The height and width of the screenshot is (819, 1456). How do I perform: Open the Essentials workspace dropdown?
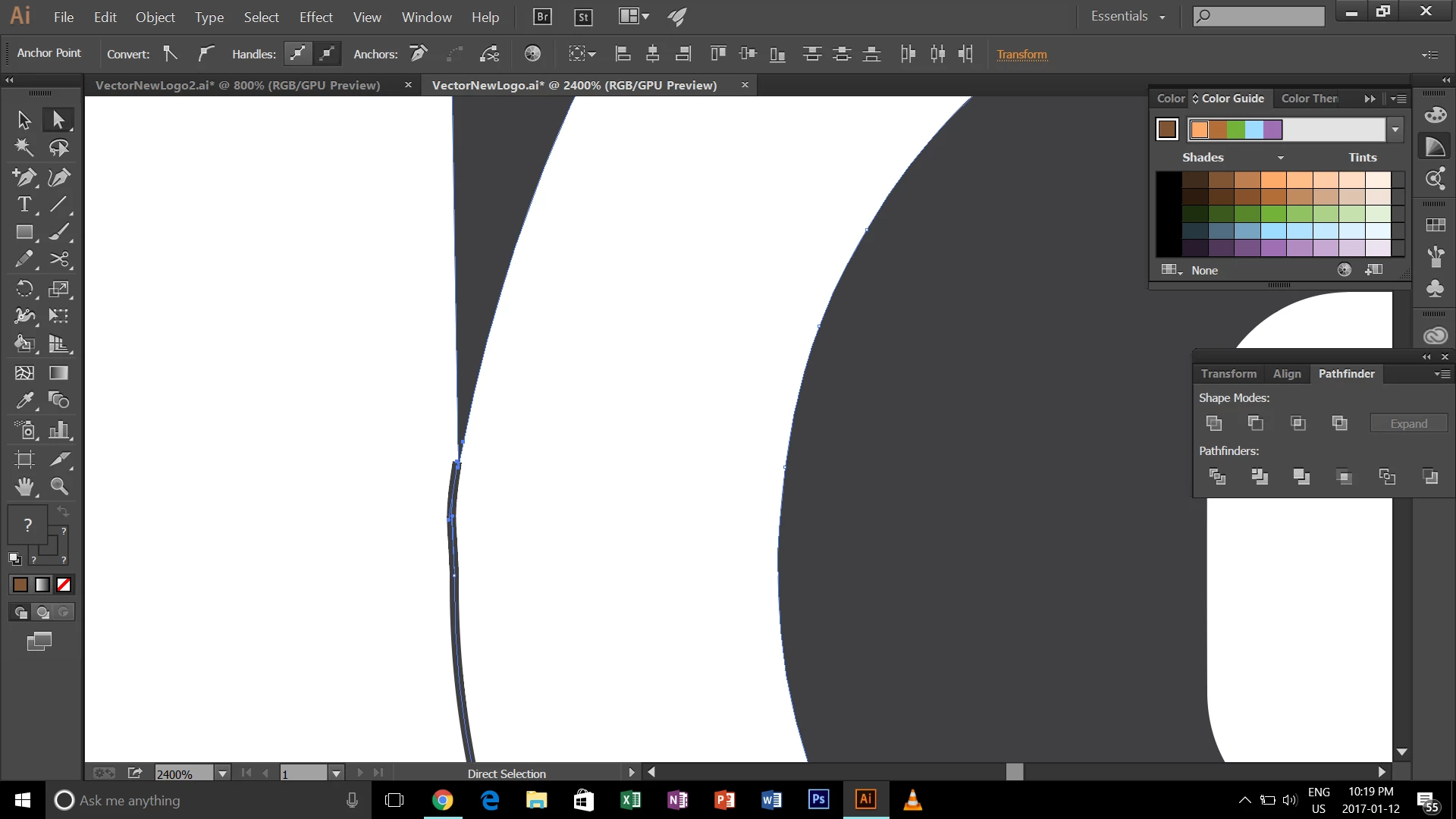[x=1128, y=16]
